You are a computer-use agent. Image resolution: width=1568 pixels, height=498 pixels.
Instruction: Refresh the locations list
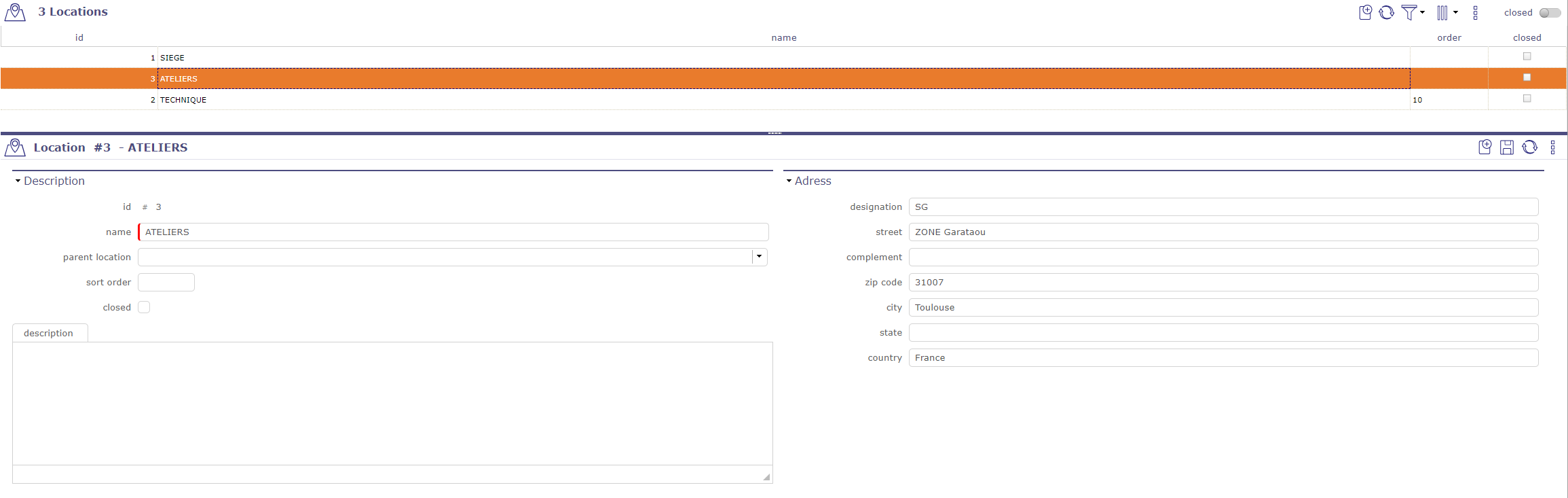[1386, 12]
